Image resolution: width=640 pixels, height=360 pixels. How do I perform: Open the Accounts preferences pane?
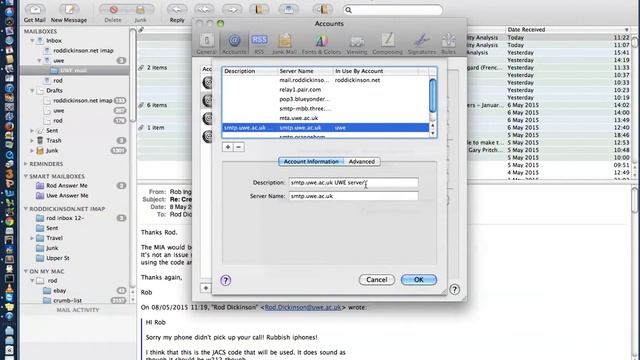(234, 43)
